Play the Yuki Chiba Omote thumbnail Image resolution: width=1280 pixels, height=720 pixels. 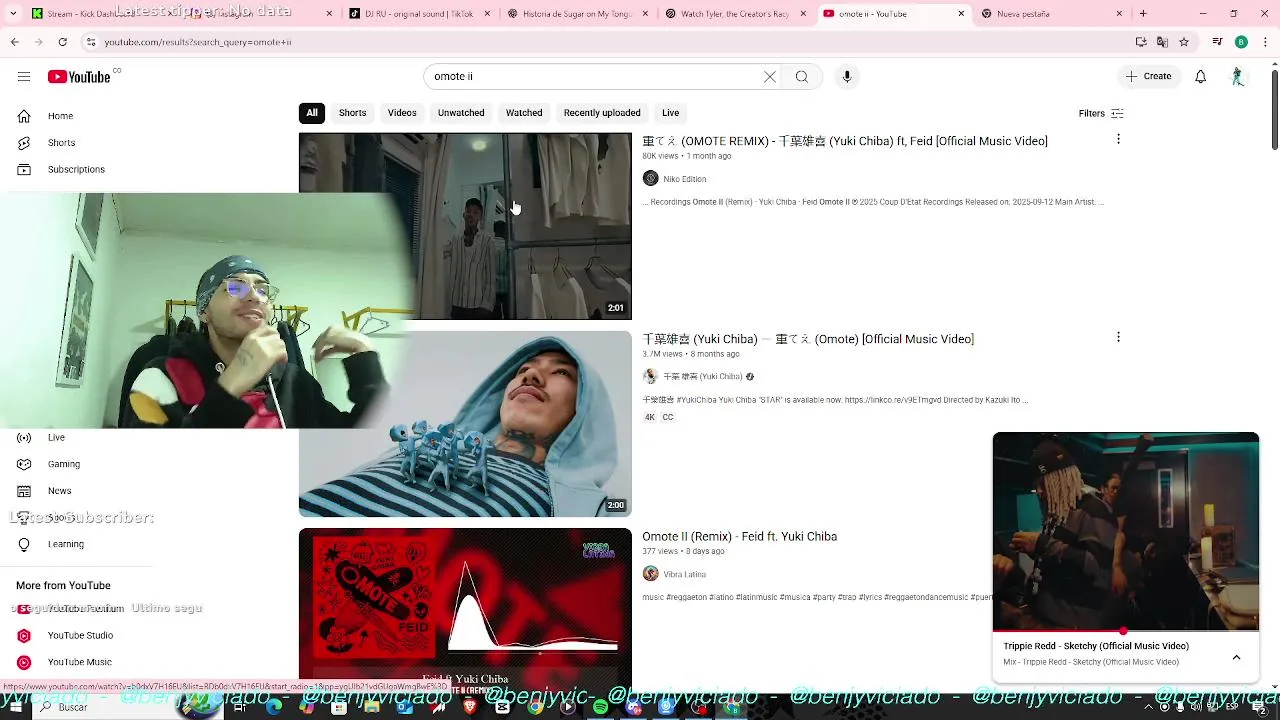pyautogui.click(x=465, y=424)
